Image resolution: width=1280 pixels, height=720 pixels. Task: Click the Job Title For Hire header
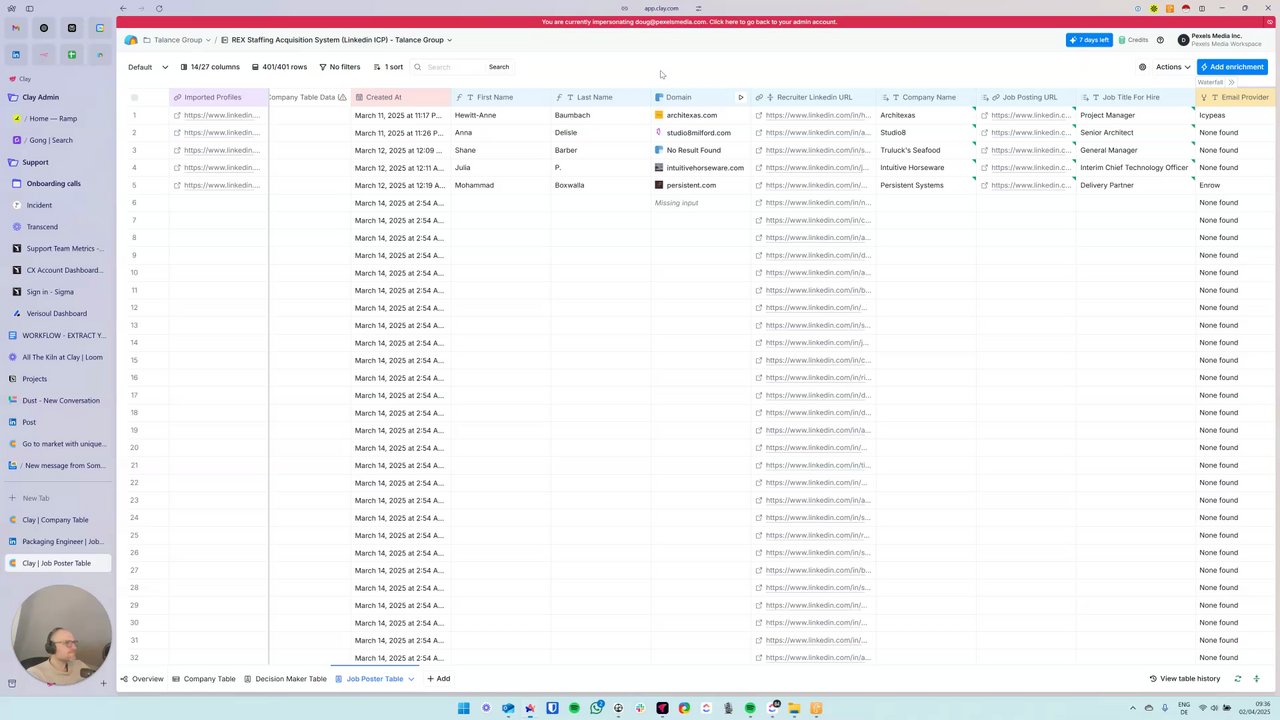1135,97
